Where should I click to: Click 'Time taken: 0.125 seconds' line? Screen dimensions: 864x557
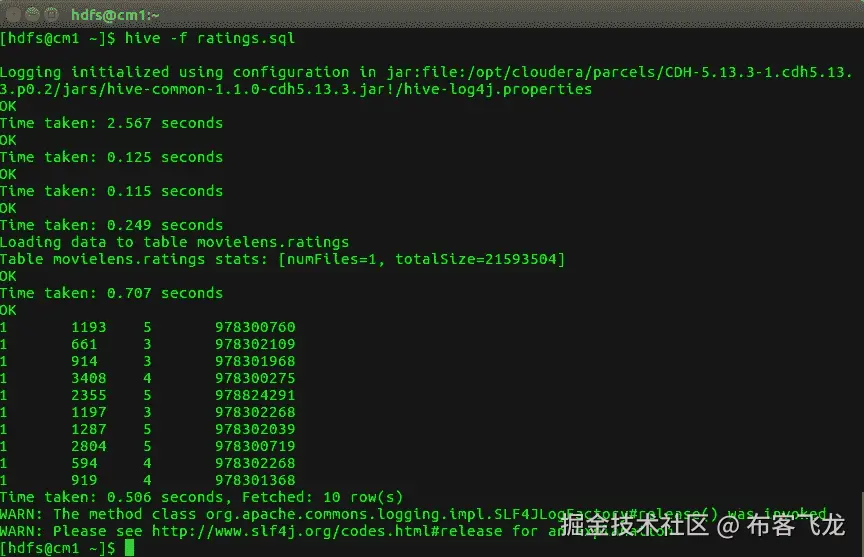[111, 157]
